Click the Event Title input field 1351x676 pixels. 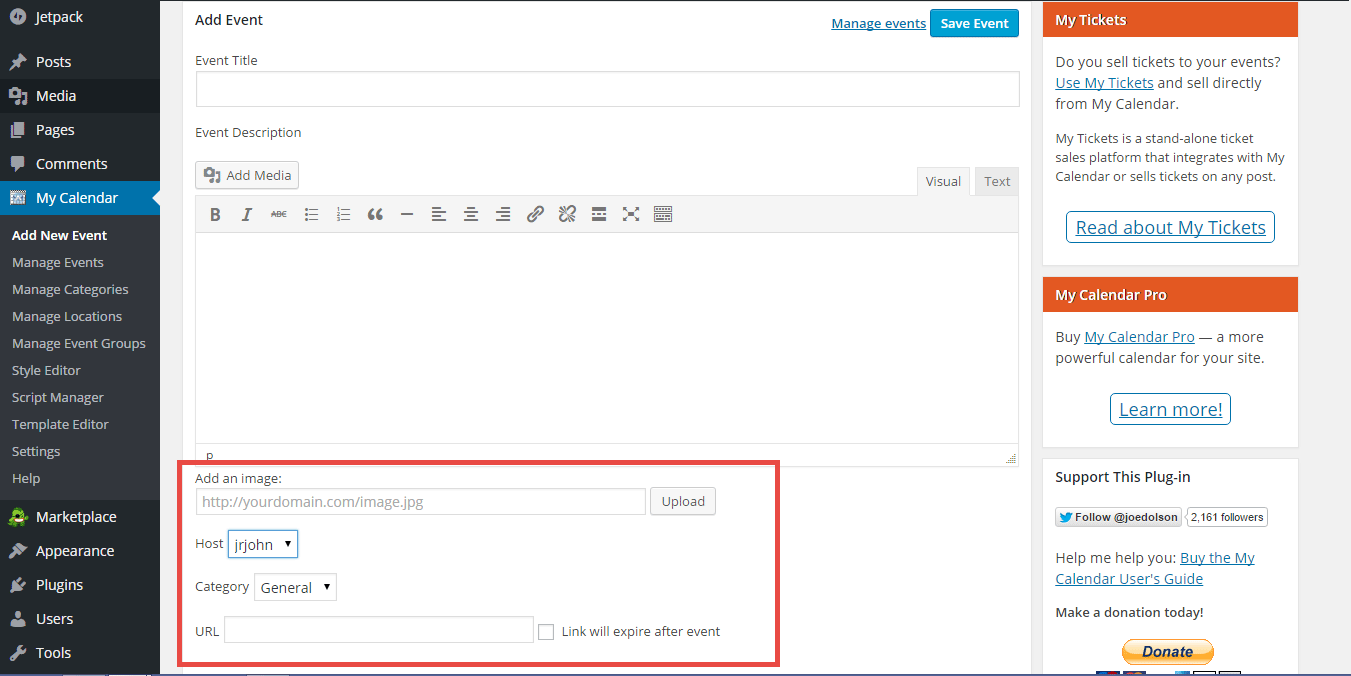click(x=608, y=89)
